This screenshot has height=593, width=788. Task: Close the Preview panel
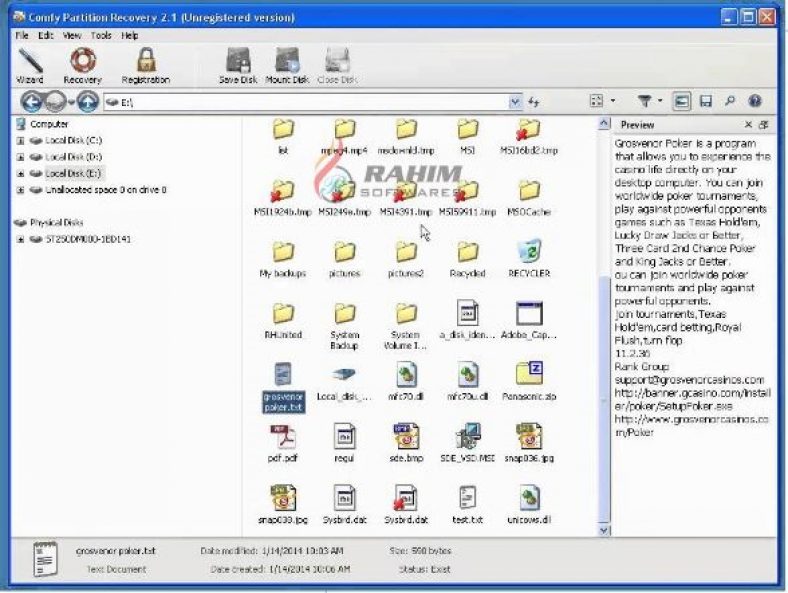[748, 125]
